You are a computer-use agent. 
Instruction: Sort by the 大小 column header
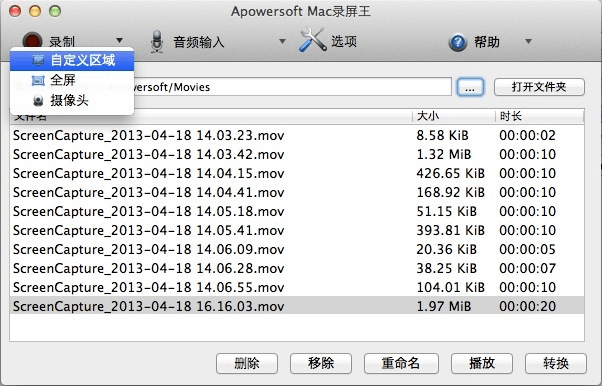coord(453,116)
